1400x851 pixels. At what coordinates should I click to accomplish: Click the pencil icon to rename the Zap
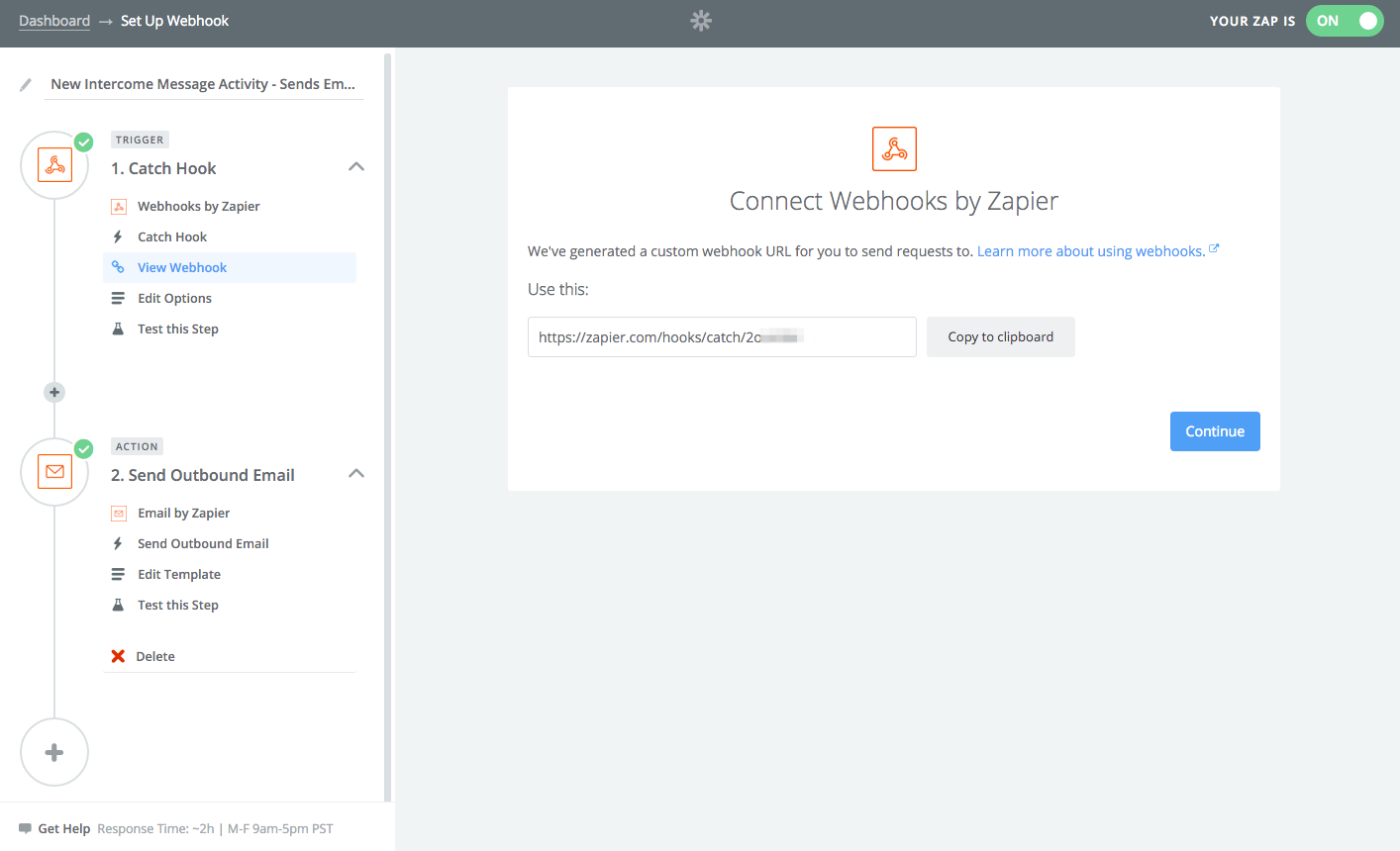(26, 85)
